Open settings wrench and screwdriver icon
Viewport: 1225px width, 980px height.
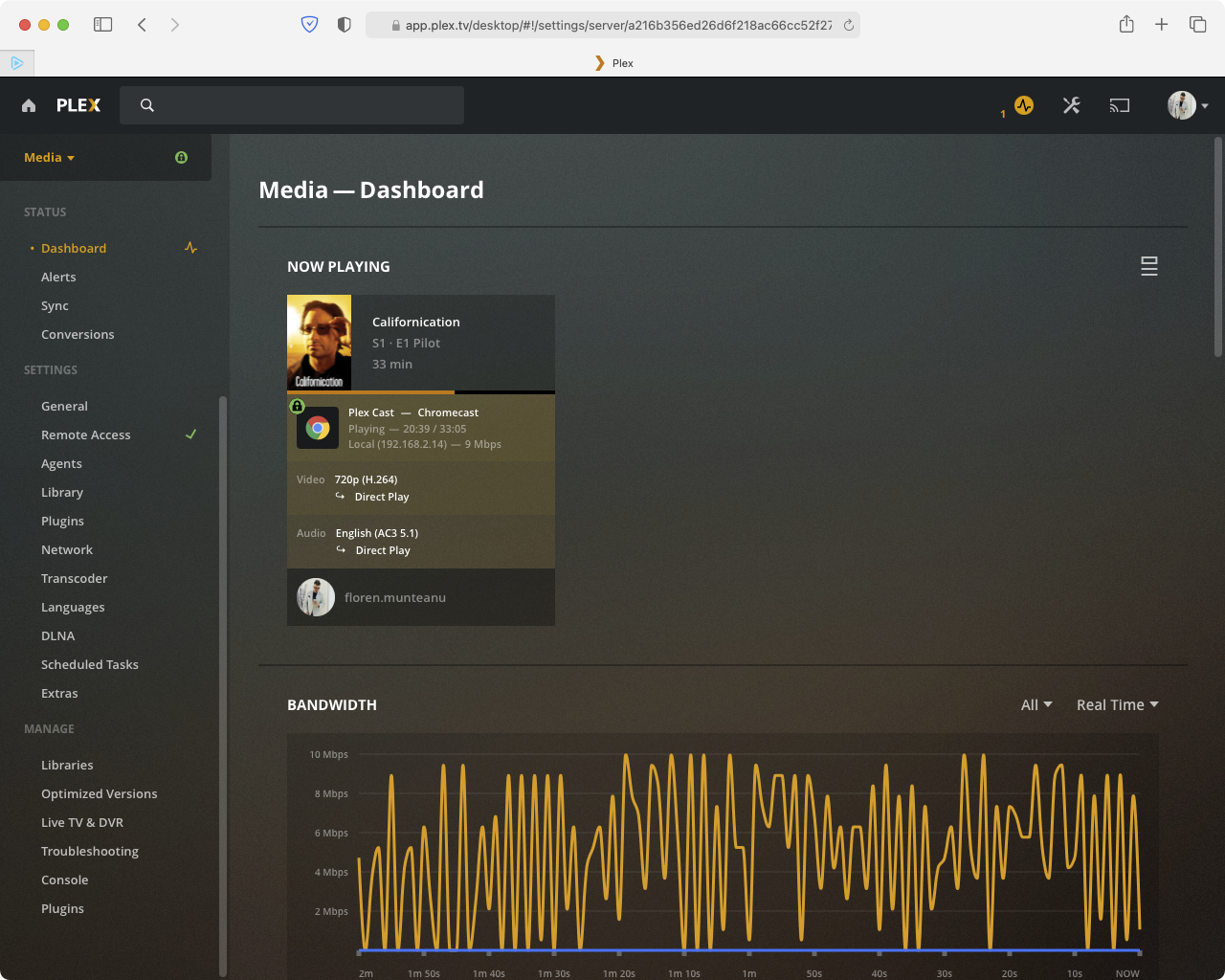[x=1071, y=105]
